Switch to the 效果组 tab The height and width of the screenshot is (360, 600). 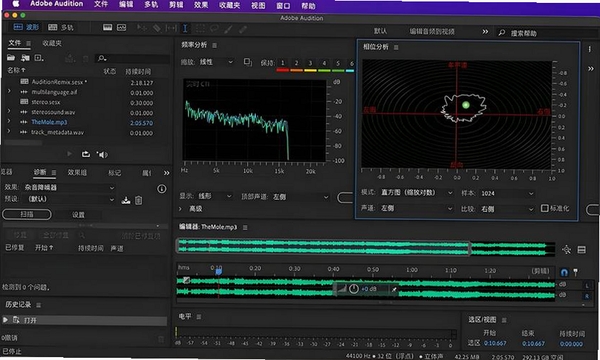(77, 173)
